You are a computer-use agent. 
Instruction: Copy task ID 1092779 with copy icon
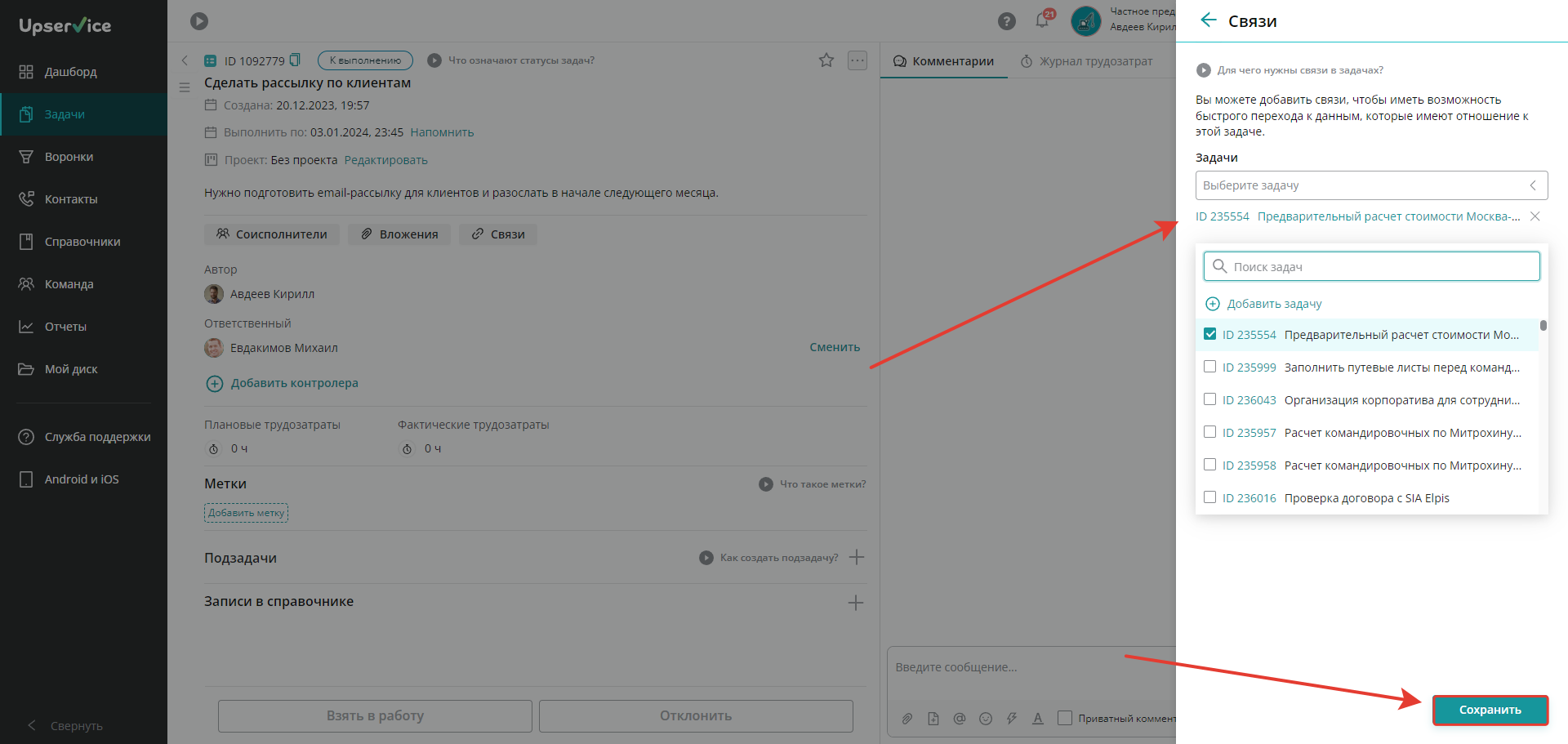click(x=296, y=60)
